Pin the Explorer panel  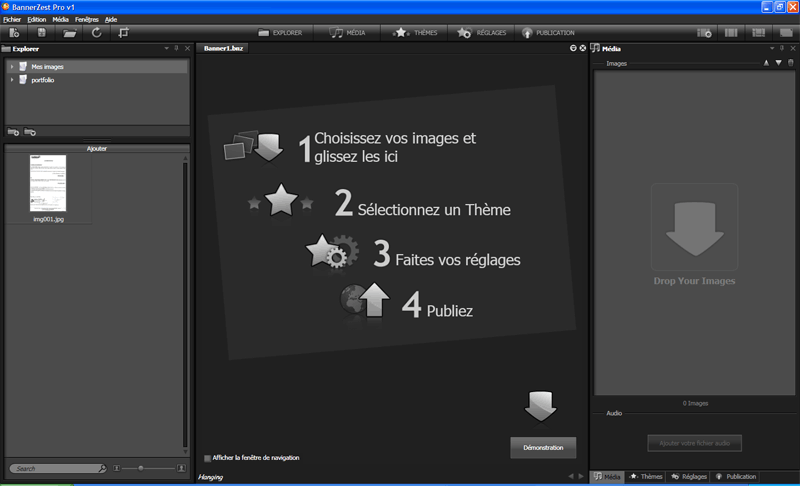click(177, 48)
